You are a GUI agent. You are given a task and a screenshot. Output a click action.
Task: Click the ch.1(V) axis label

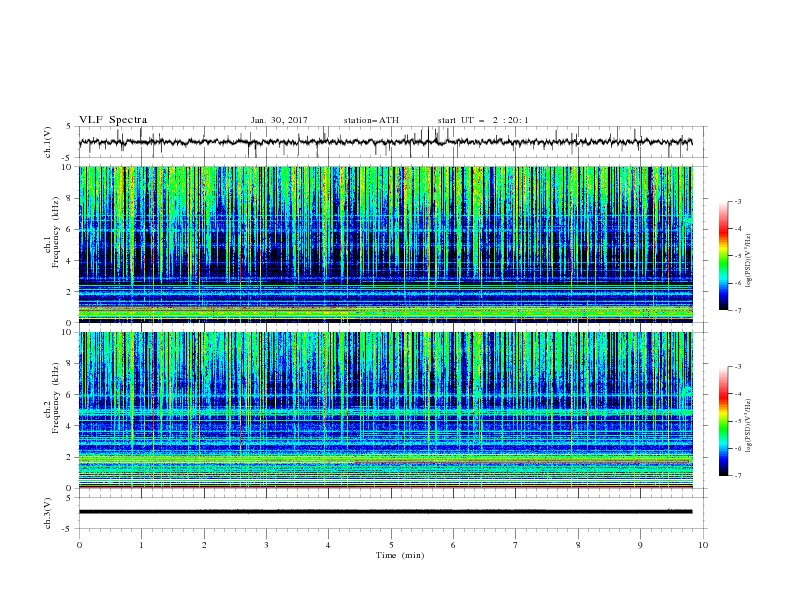click(48, 142)
